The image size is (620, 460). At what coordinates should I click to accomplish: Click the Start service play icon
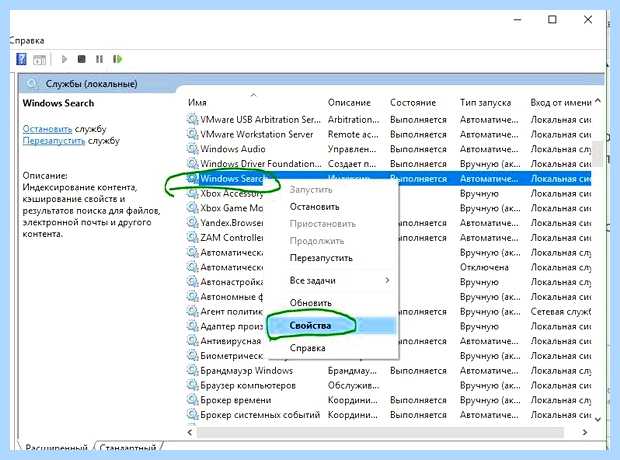[x=64, y=59]
